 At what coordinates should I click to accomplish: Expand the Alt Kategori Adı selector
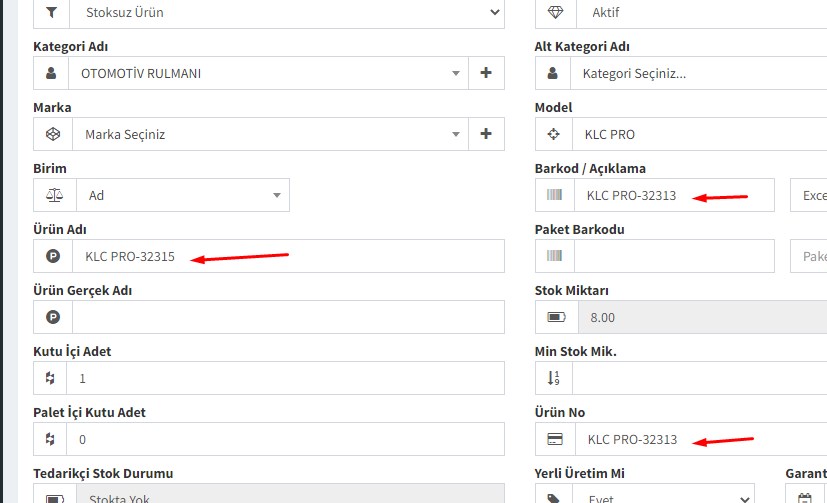[700, 73]
